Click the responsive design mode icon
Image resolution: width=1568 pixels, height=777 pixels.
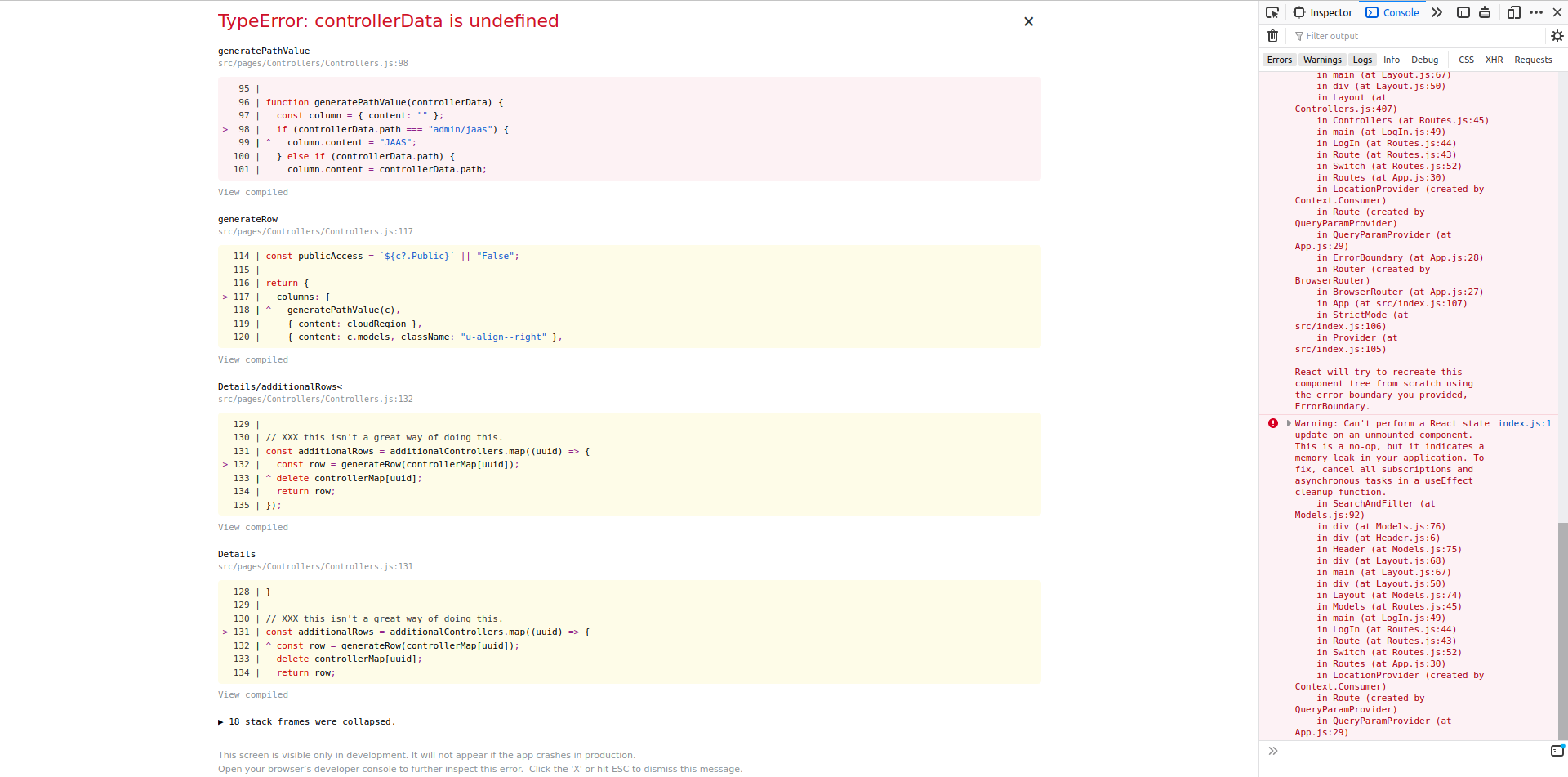click(1513, 12)
